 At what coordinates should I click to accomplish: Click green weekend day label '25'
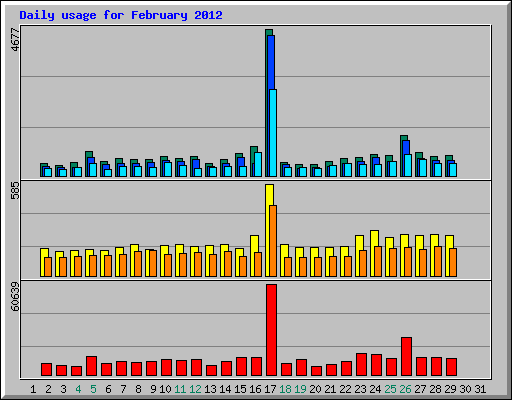pyautogui.click(x=390, y=389)
